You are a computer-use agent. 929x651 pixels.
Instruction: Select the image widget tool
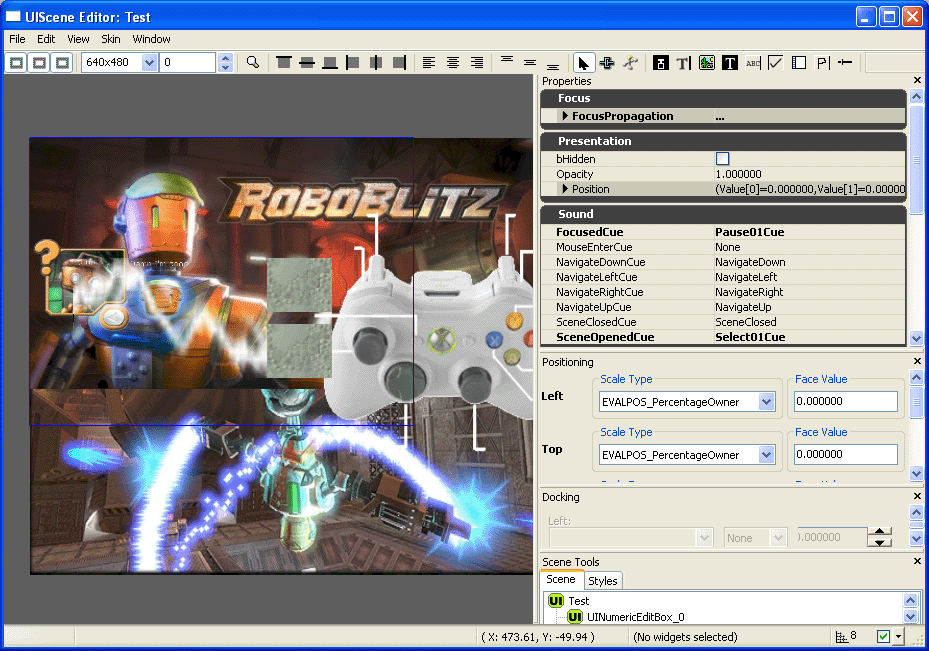707,62
